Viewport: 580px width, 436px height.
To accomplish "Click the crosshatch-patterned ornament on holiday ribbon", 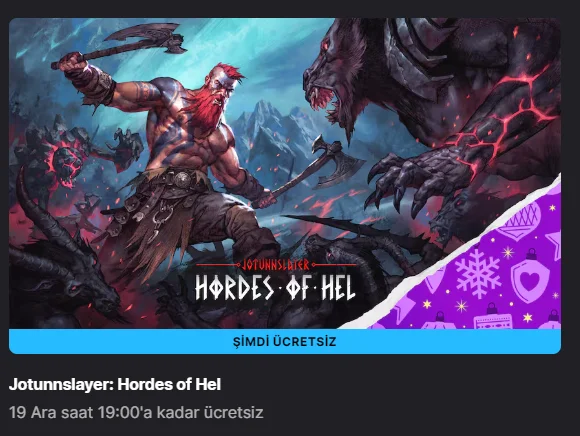I will (519, 221).
